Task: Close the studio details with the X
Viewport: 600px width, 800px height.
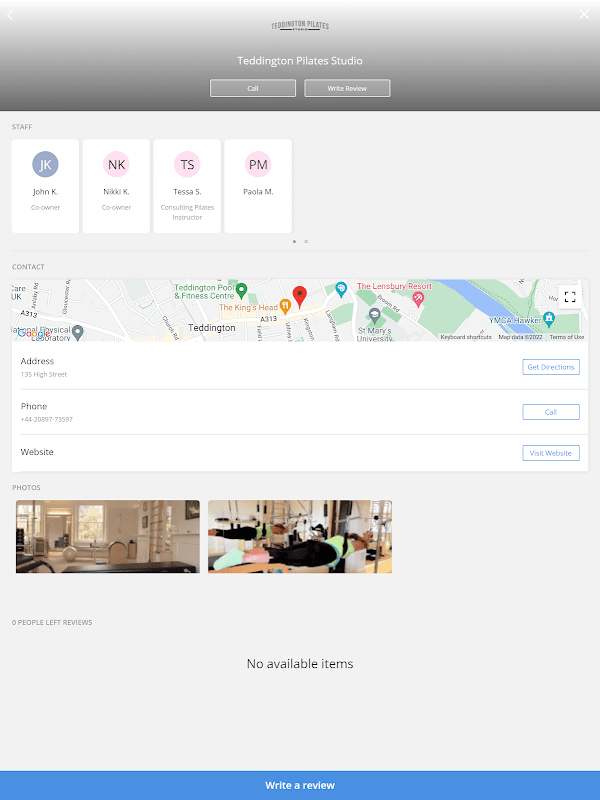Action: 584,14
